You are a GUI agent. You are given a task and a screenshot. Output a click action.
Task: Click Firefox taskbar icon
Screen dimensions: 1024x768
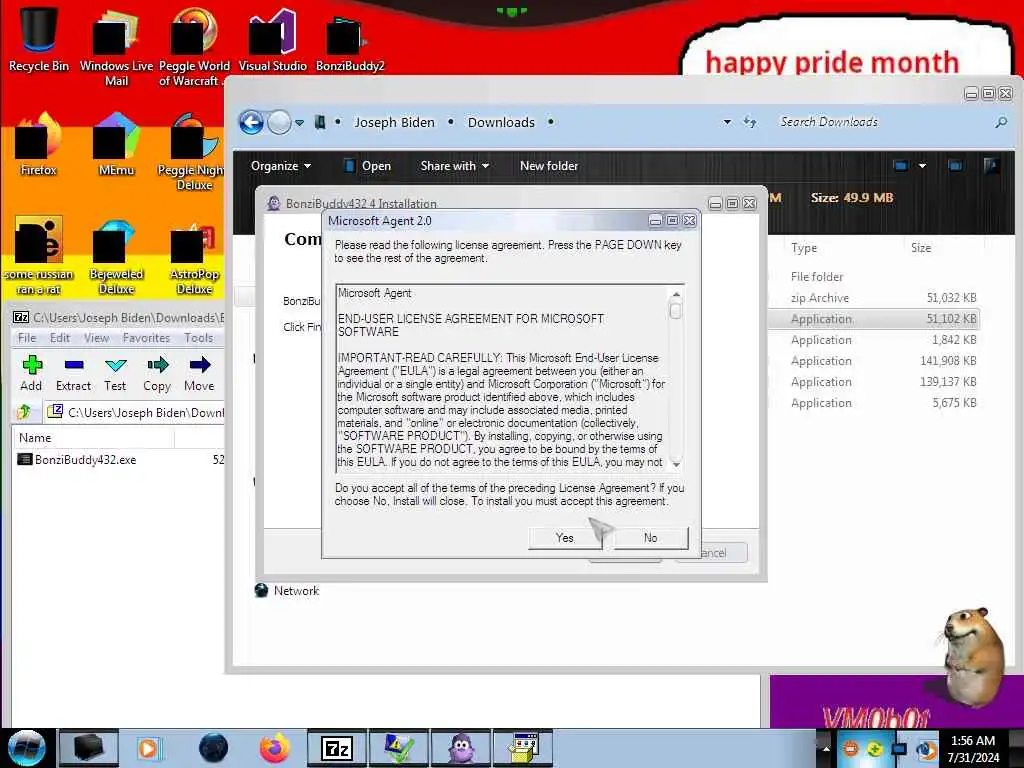point(275,748)
